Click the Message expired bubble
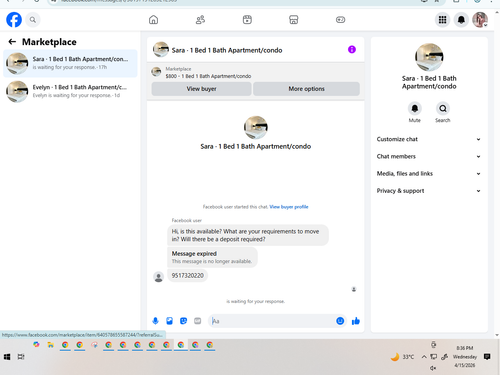 click(x=212, y=257)
